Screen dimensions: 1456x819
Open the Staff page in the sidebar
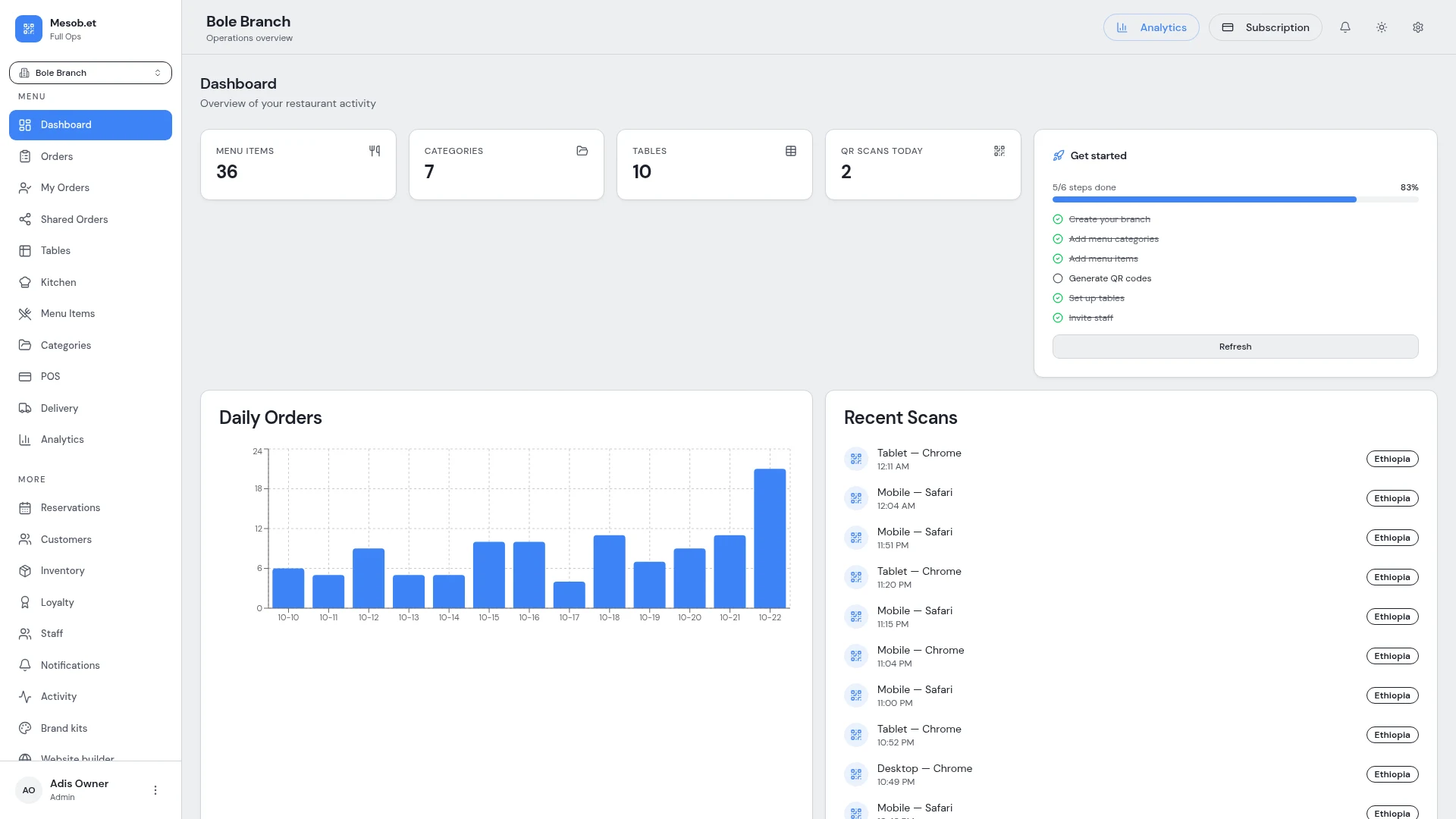90,633
